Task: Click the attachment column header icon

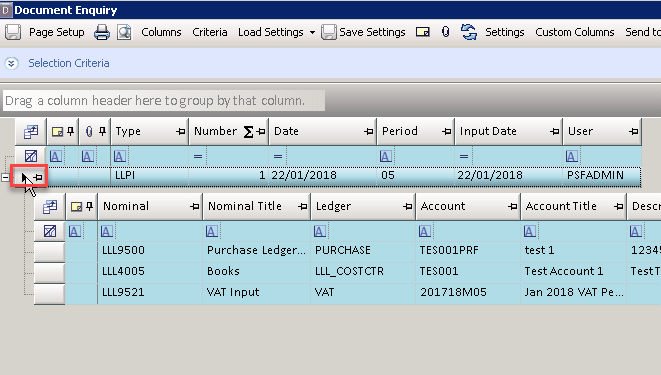Action: point(89,132)
